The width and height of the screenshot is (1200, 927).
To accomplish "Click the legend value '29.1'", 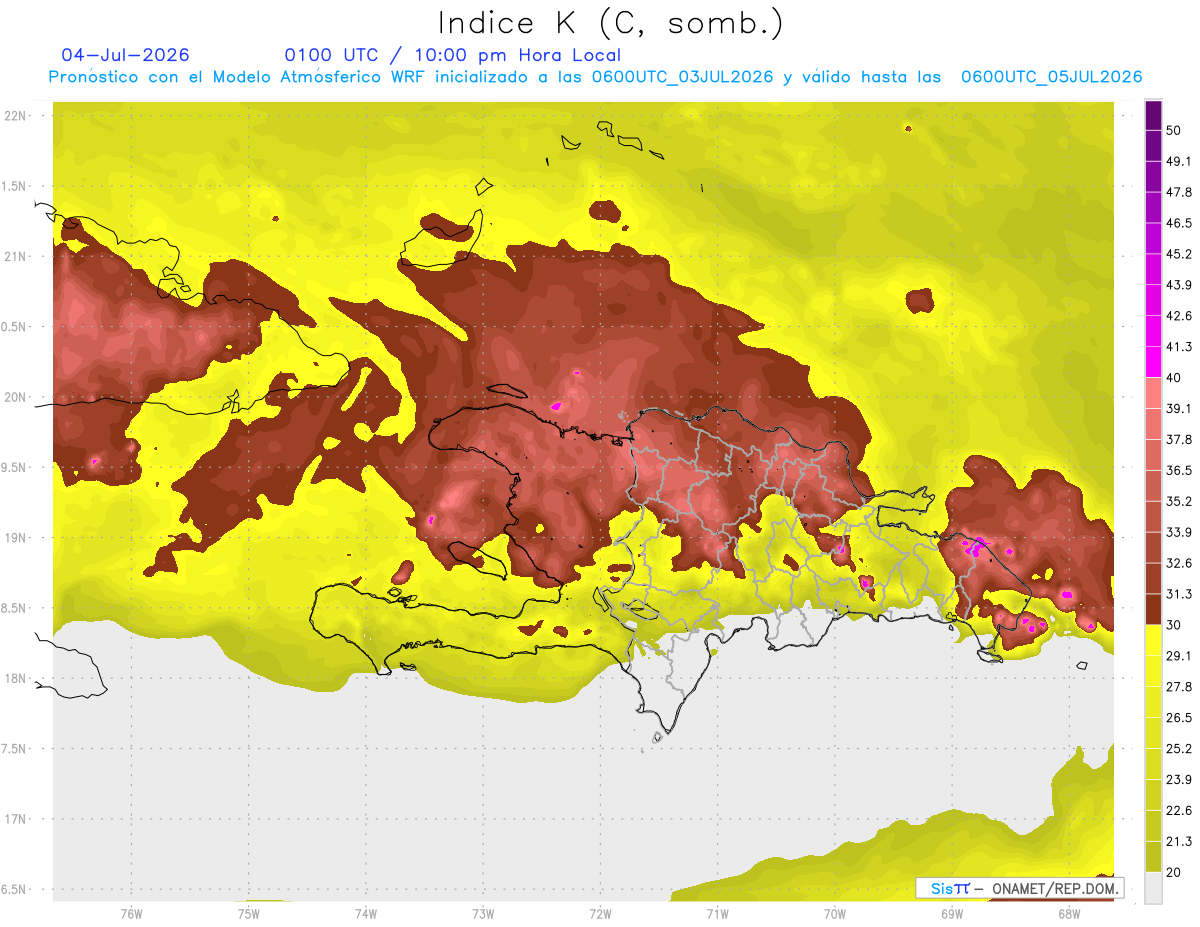I will [1179, 656].
